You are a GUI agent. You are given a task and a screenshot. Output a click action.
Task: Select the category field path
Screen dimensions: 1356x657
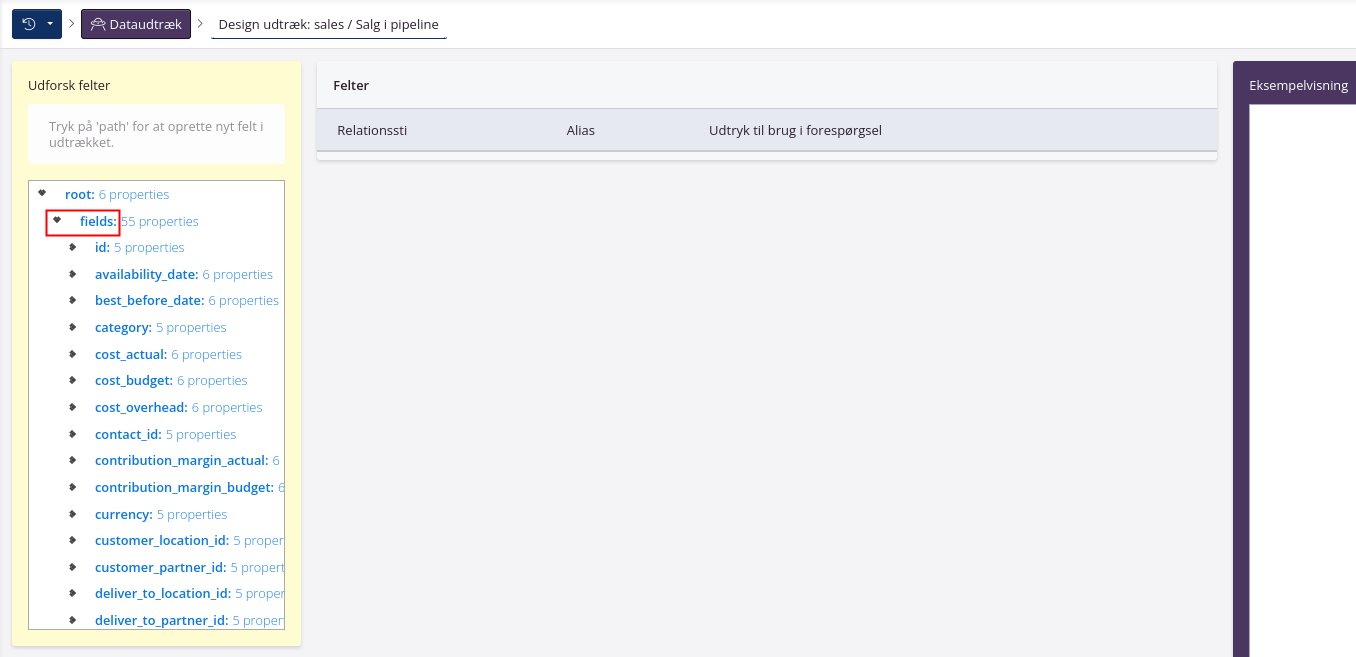tap(123, 327)
